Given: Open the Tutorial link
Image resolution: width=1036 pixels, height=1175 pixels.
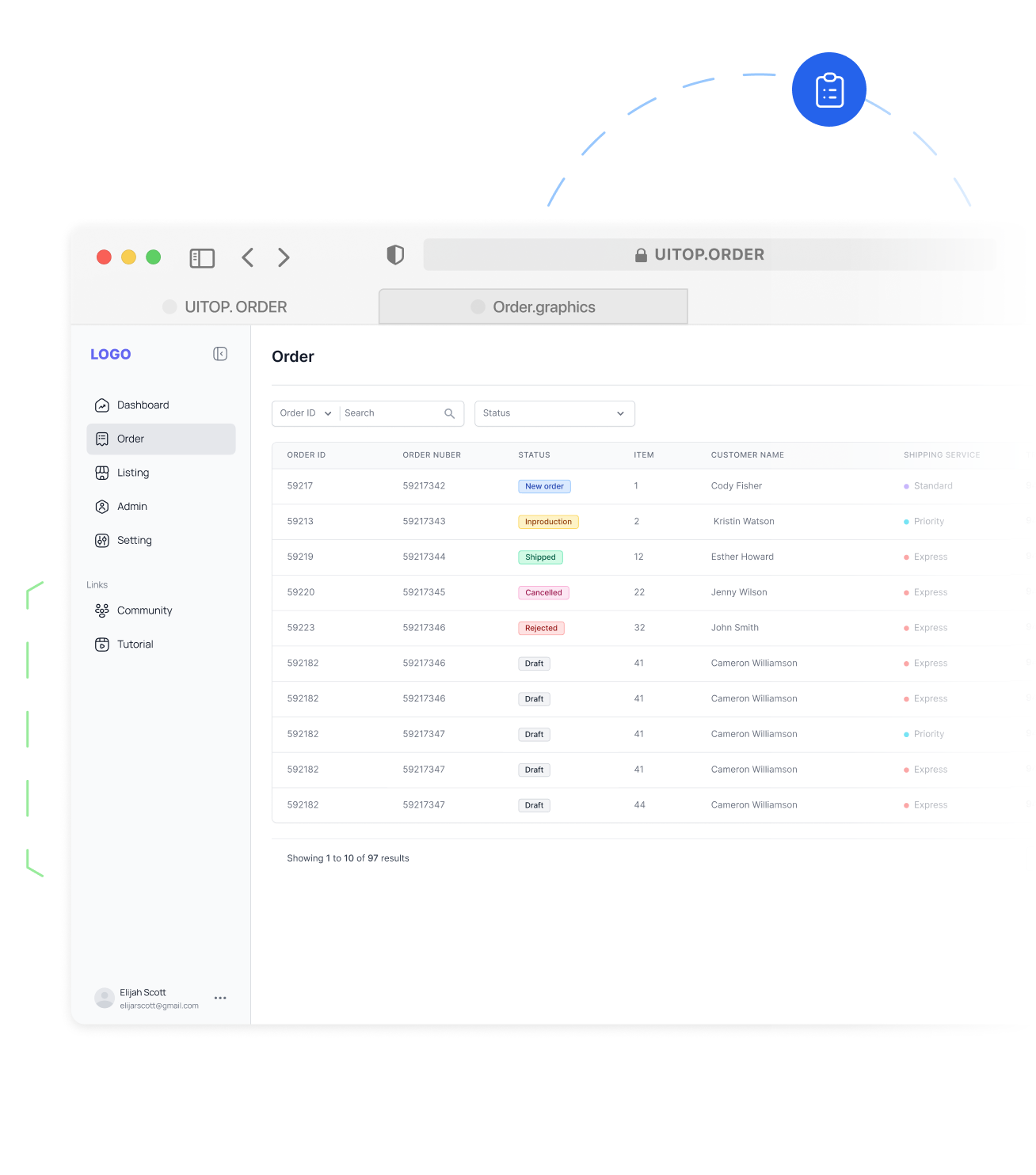Looking at the screenshot, I should pos(135,645).
